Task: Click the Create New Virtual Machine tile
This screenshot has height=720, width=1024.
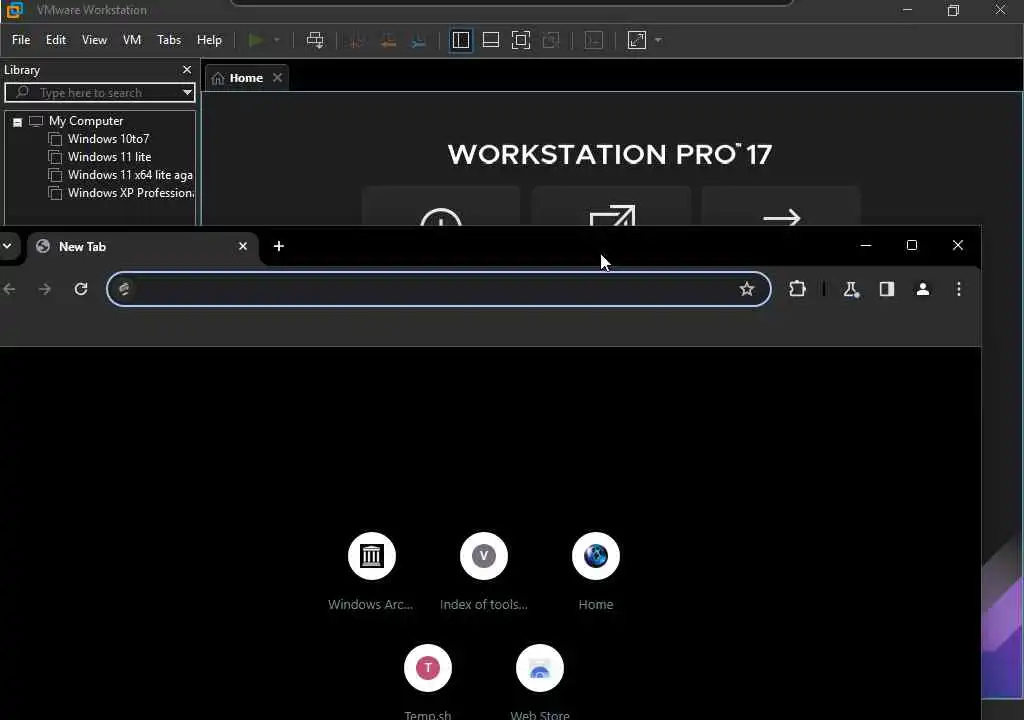Action: point(441,206)
